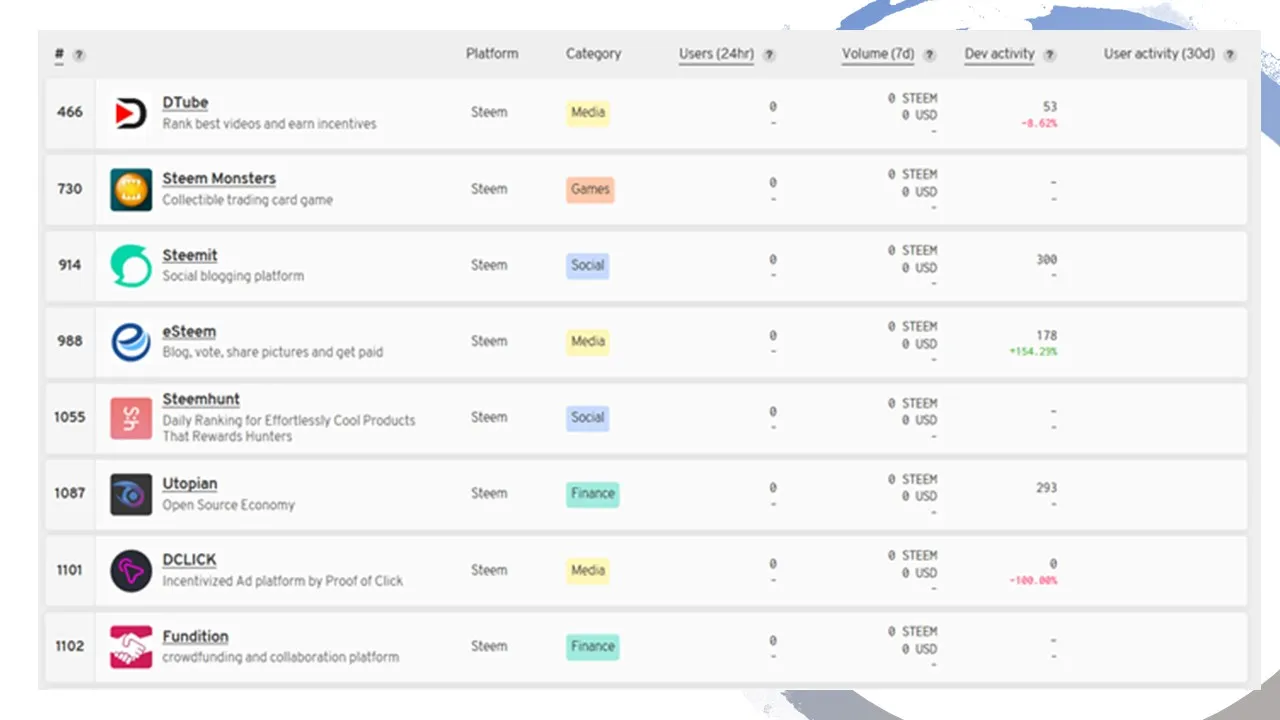Click help icon beside User activity (30d)
The width and height of the screenshot is (1280, 720).
click(1230, 55)
